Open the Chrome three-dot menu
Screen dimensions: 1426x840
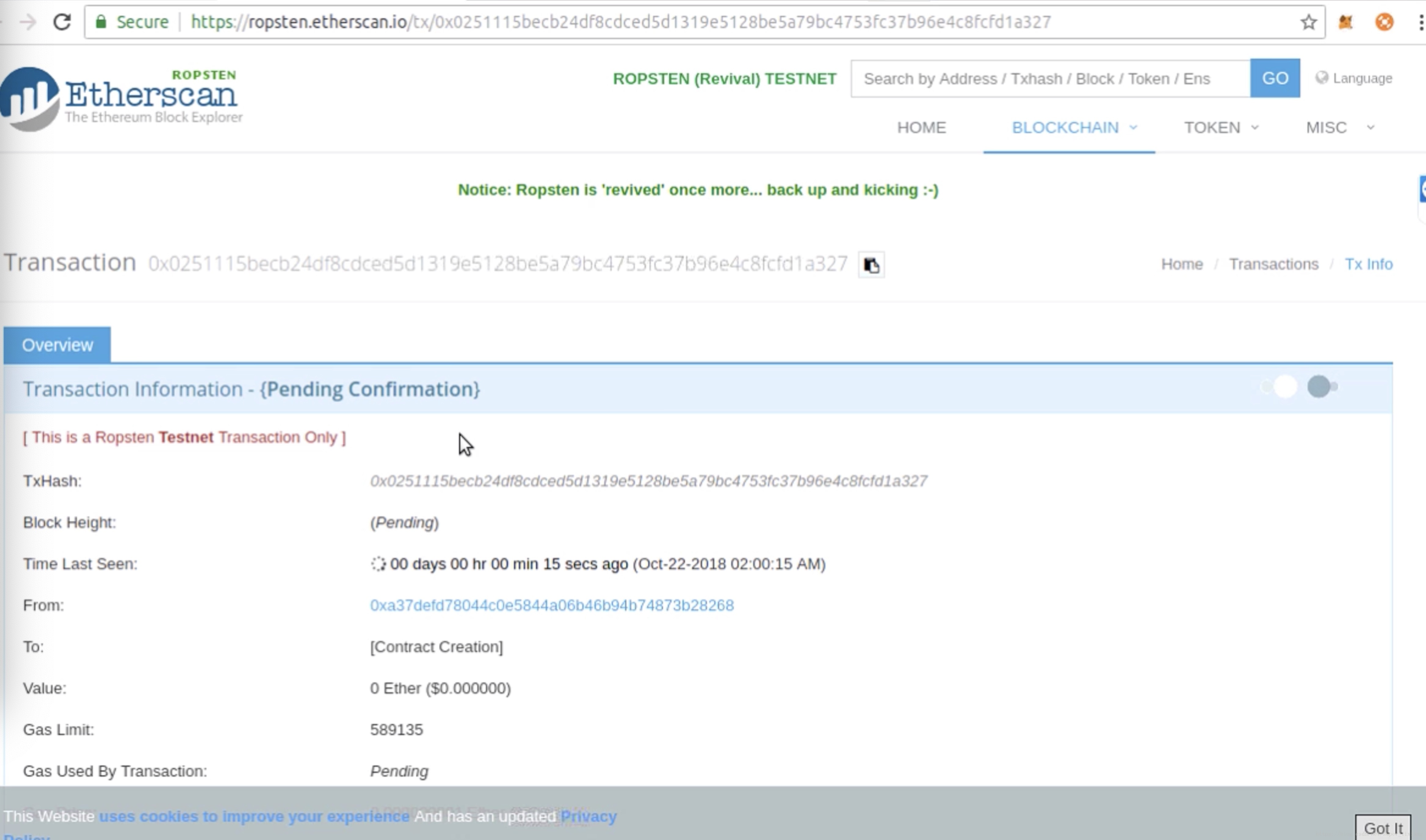pyautogui.click(x=1420, y=22)
